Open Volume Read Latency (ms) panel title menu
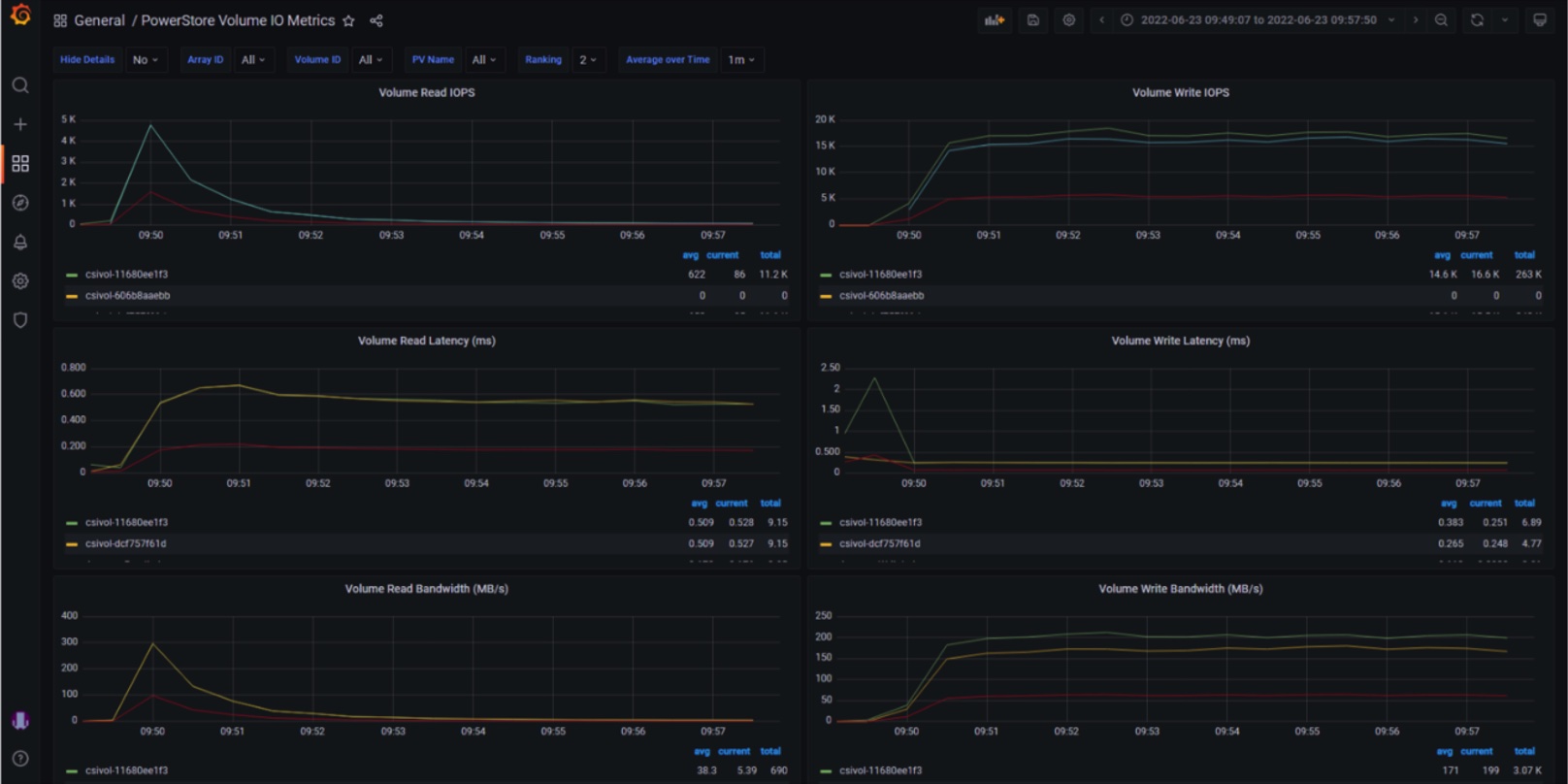The image size is (1568, 784). pos(427,341)
